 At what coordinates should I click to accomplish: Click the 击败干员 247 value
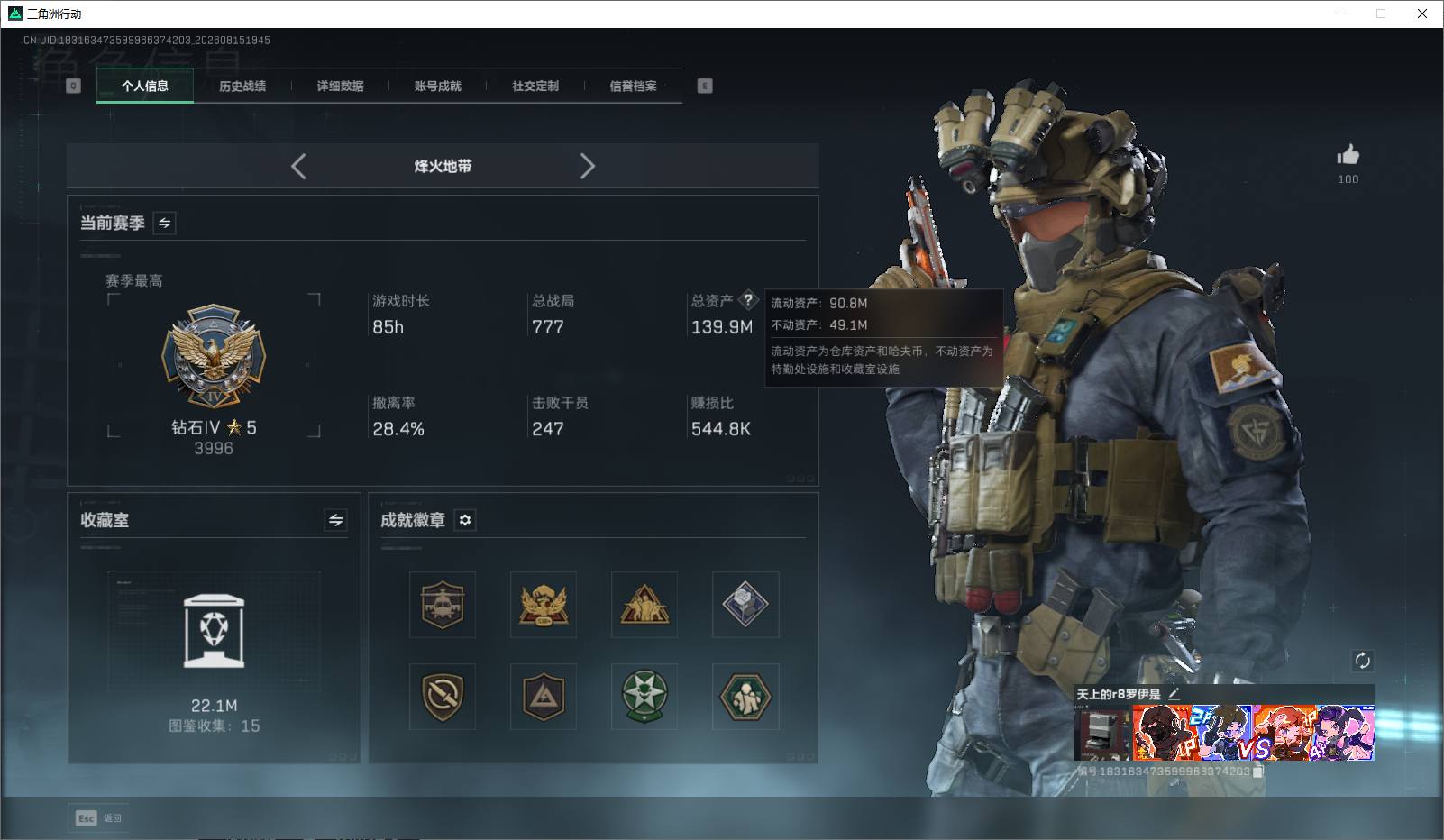click(x=548, y=429)
